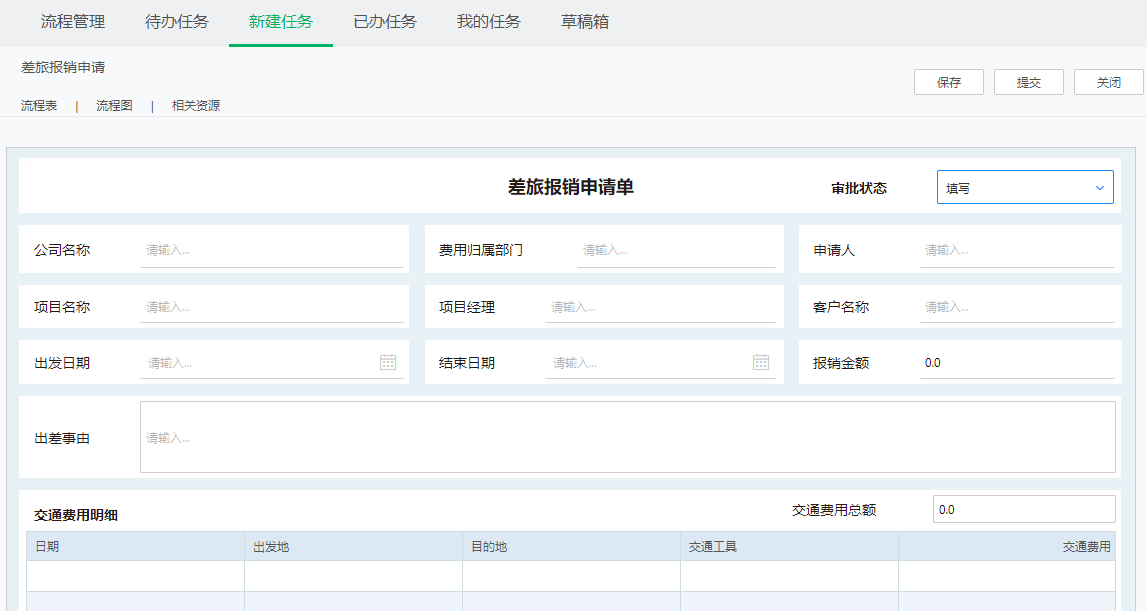Screen dimensions: 1147x611
Task: Submit the form with 提交 button
Action: click(x=1028, y=83)
